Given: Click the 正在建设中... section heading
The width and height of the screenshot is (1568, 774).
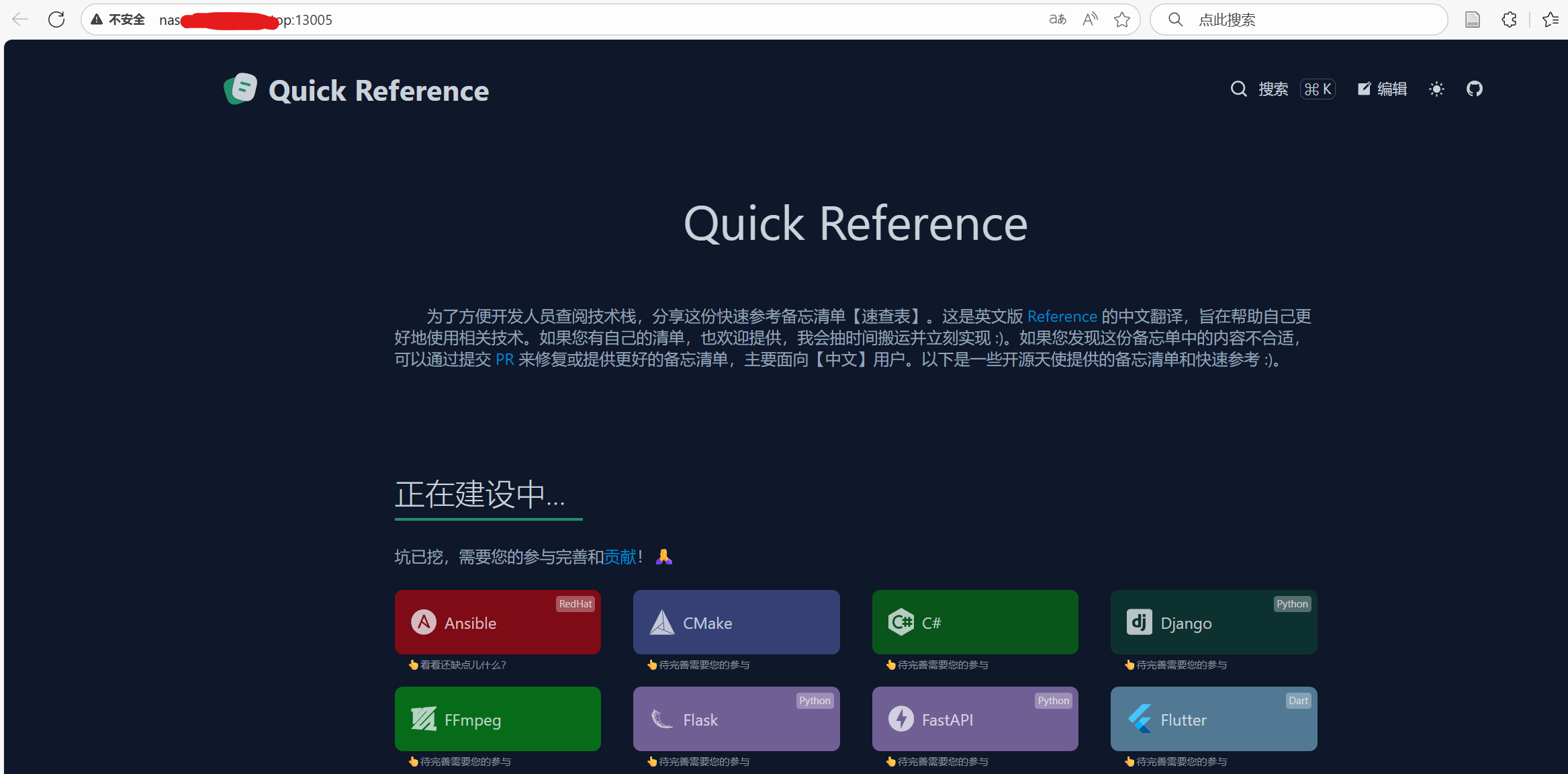Looking at the screenshot, I should click(480, 494).
